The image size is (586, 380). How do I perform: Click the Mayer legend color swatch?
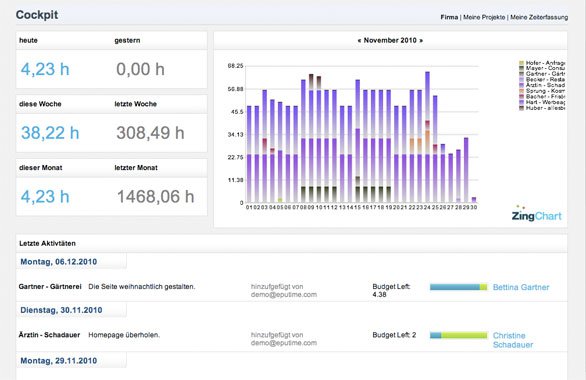click(521, 69)
